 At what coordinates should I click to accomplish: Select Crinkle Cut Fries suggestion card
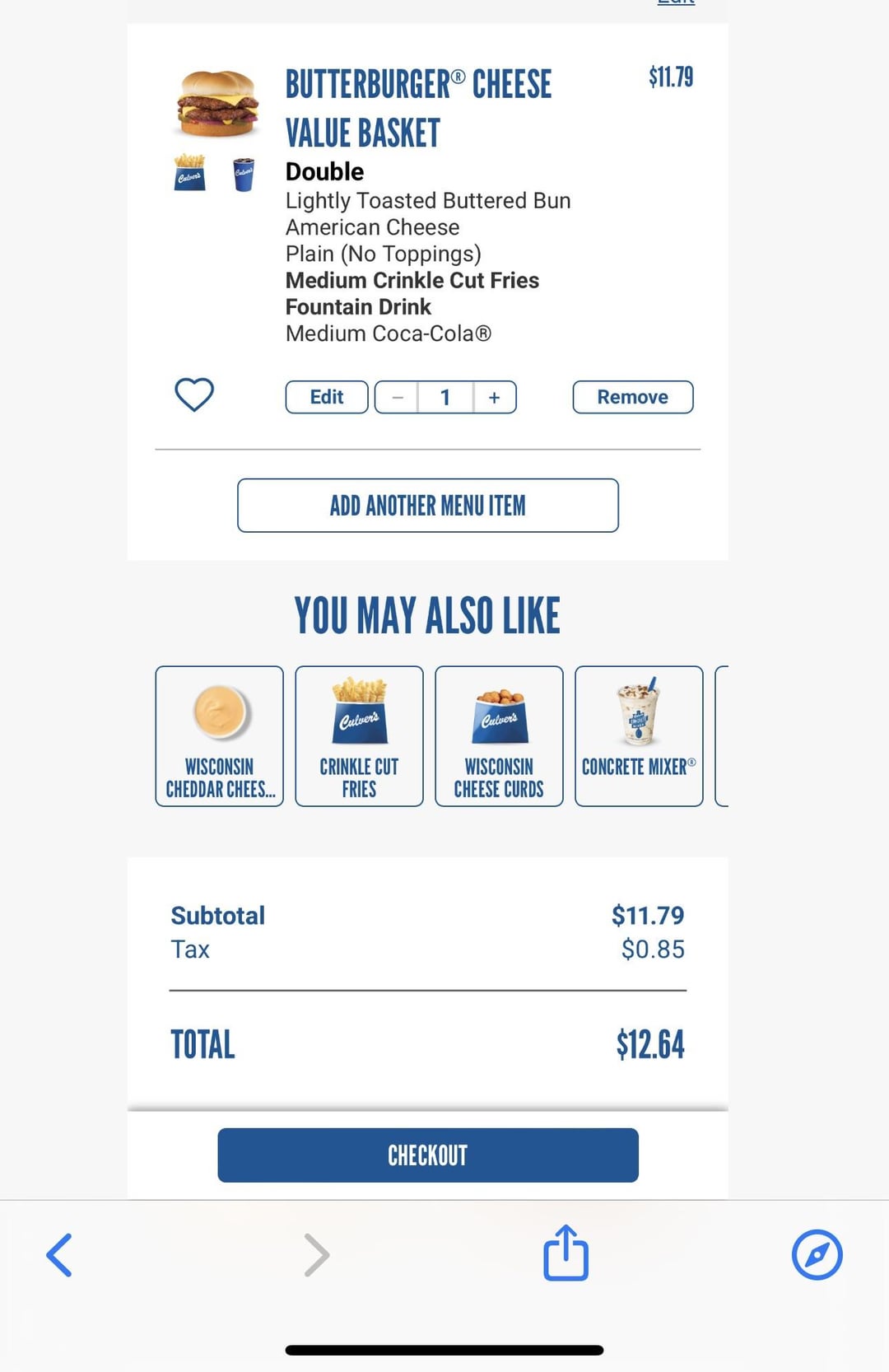pyautogui.click(x=359, y=736)
